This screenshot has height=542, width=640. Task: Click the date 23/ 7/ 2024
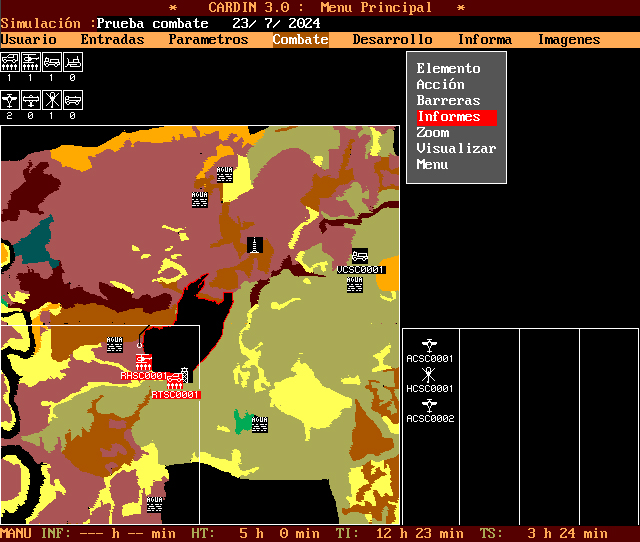276,24
